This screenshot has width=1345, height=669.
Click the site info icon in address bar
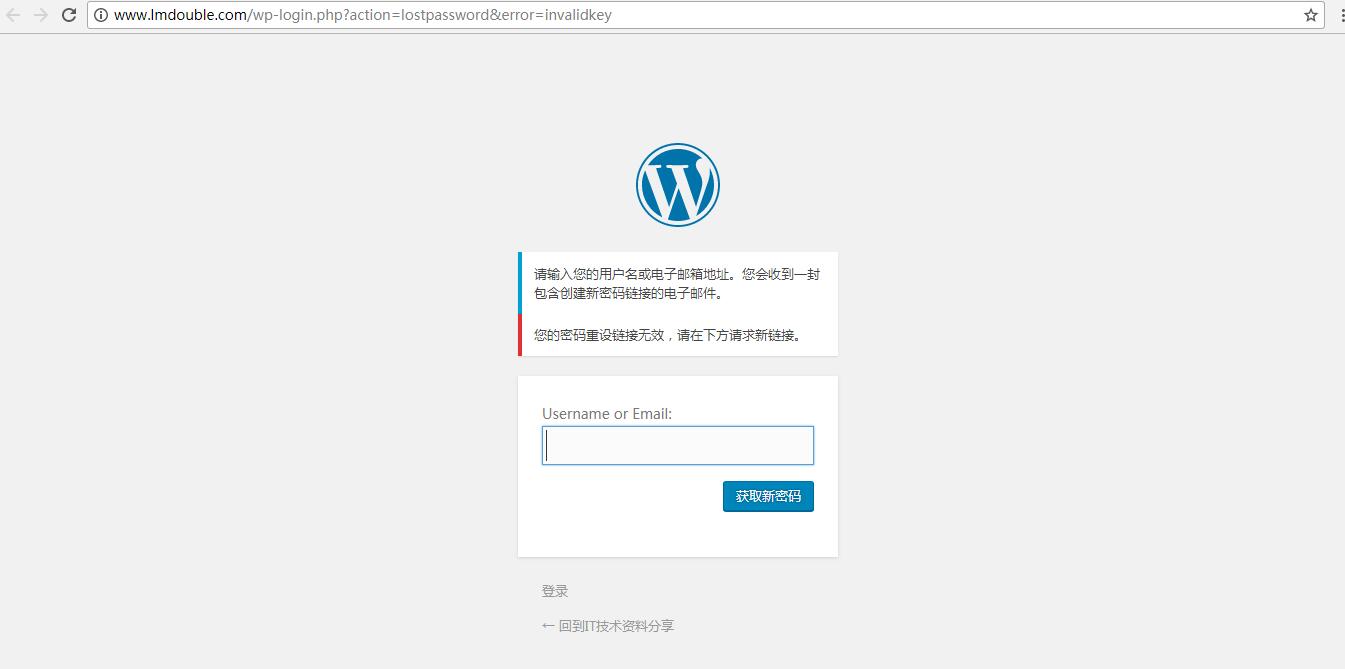(x=101, y=15)
